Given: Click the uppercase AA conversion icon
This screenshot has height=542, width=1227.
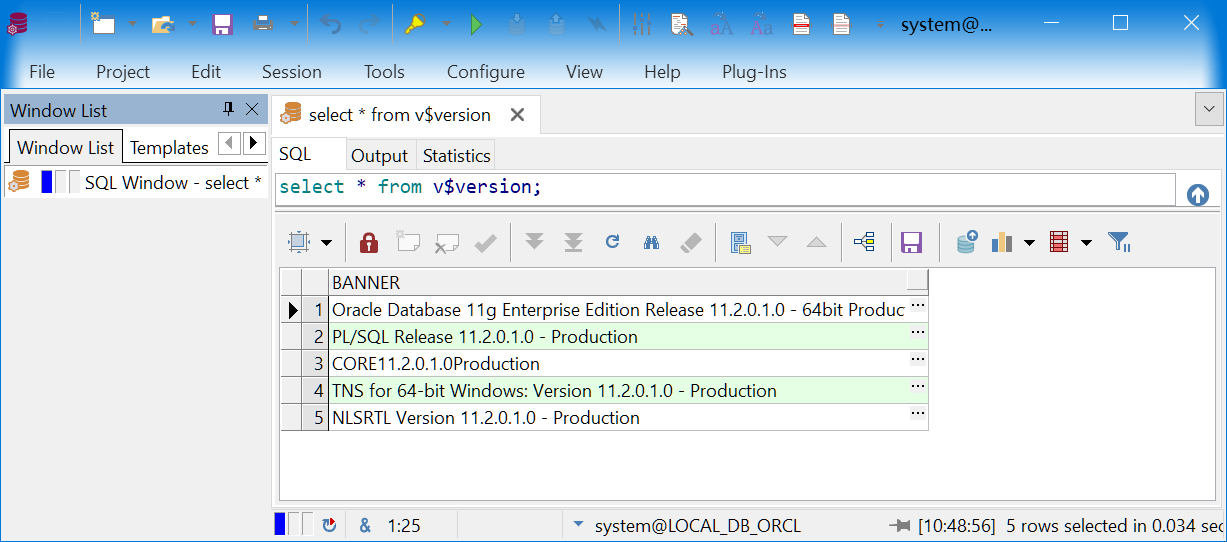Looking at the screenshot, I should [x=721, y=24].
